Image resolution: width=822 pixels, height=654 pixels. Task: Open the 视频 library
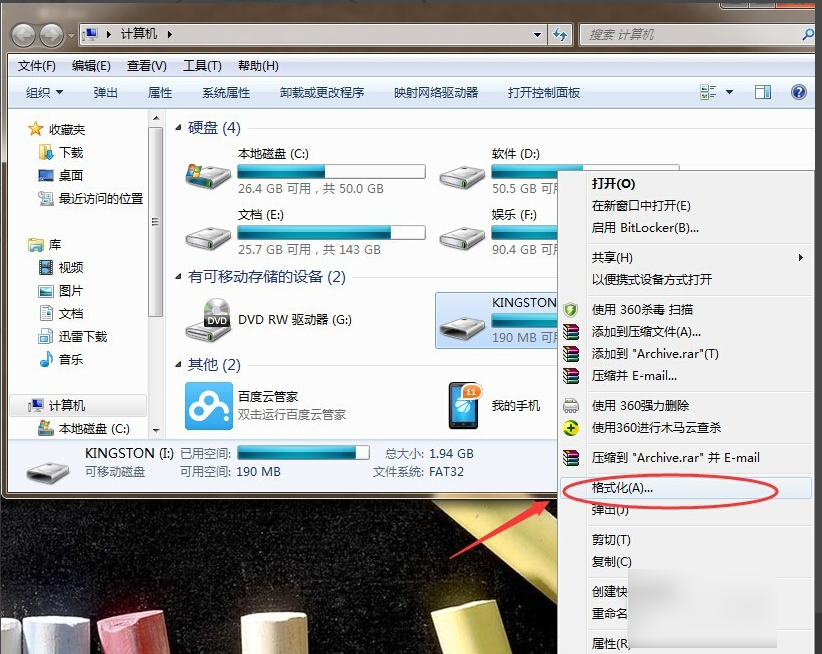tap(61, 267)
